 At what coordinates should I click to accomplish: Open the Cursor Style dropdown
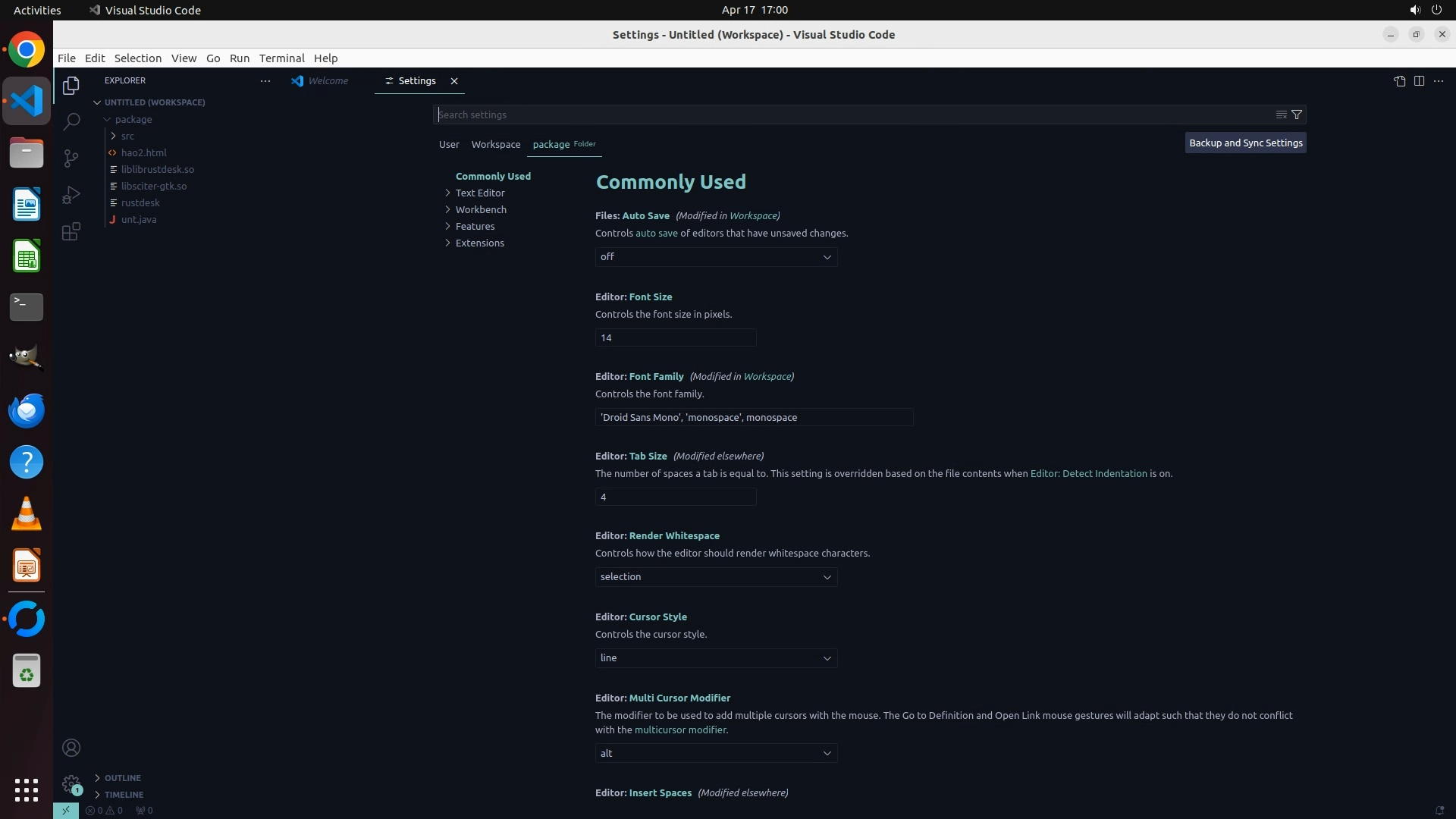pos(716,658)
